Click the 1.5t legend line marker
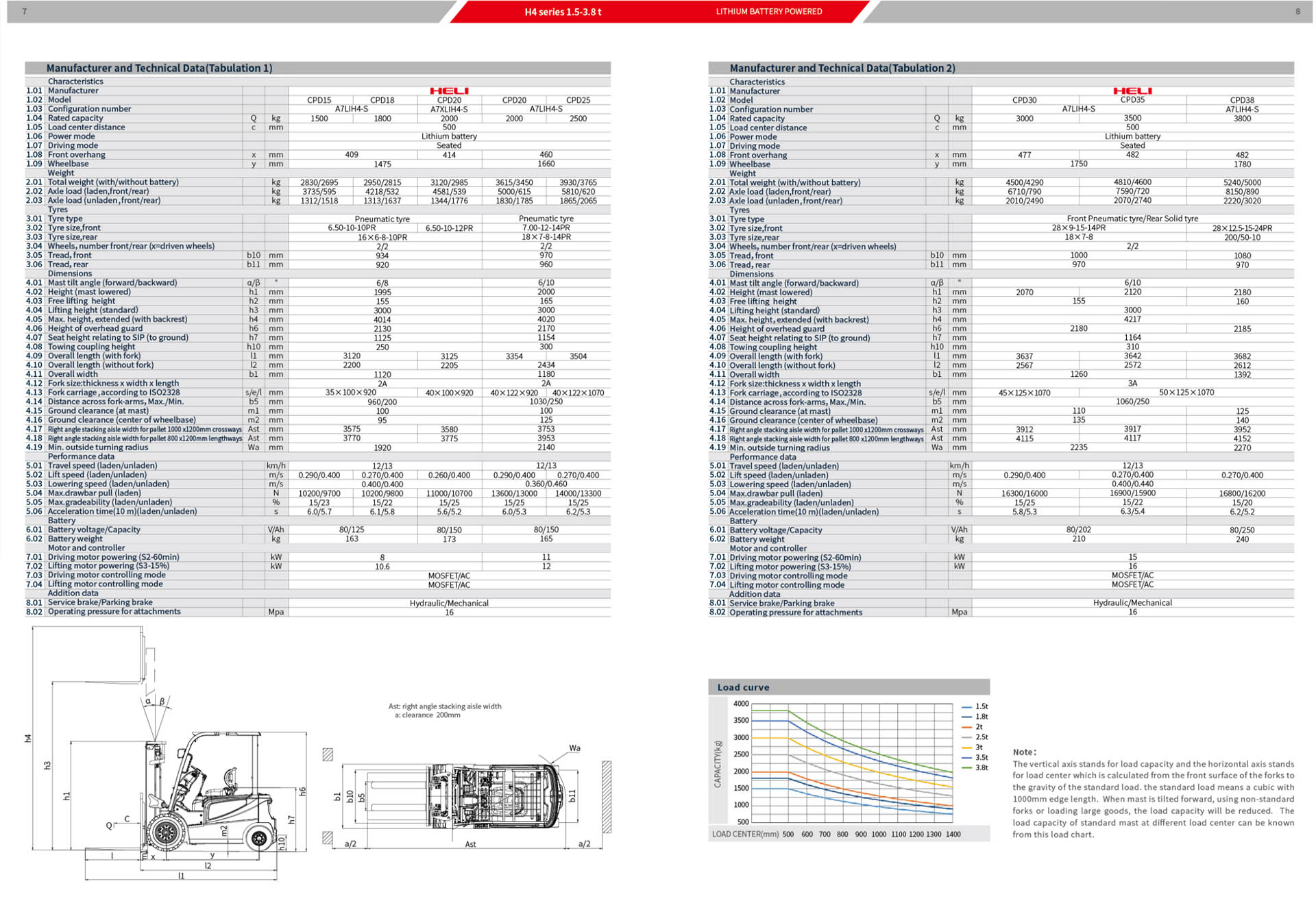 coord(966,706)
